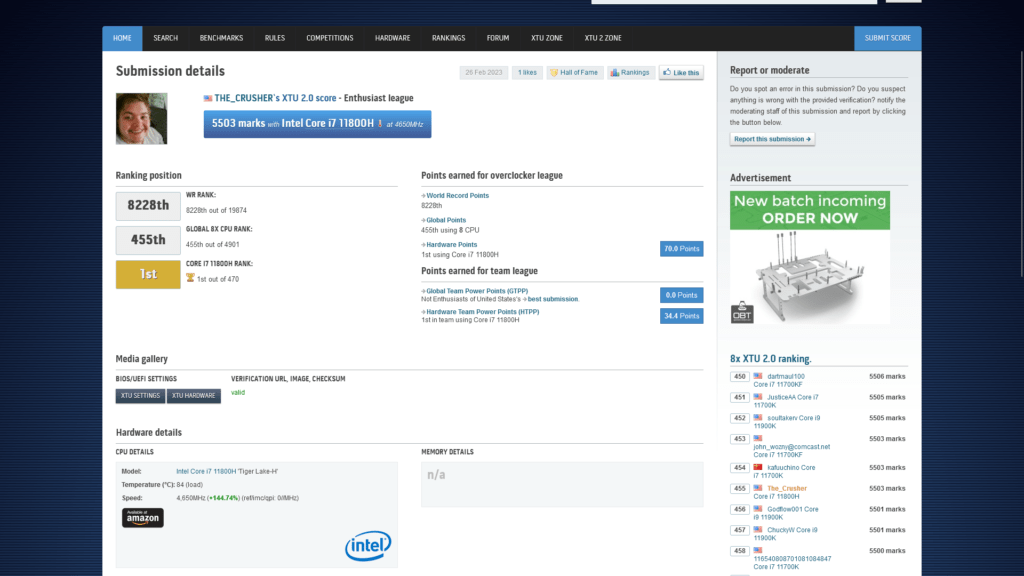The width and height of the screenshot is (1024, 576).
Task: Open JusticeAA's ranking entry
Action: click(792, 397)
